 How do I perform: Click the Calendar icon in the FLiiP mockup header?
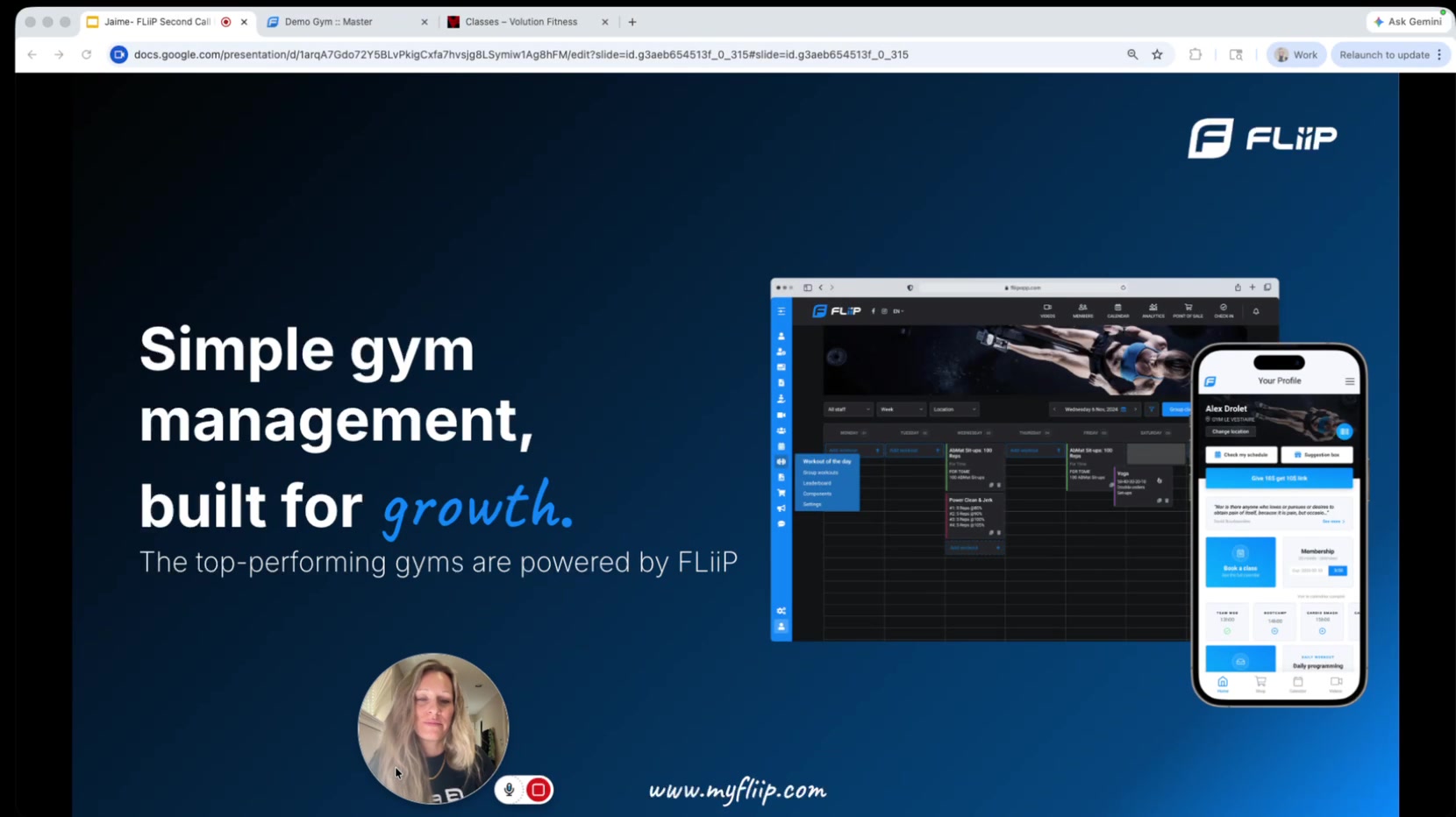(x=1117, y=310)
